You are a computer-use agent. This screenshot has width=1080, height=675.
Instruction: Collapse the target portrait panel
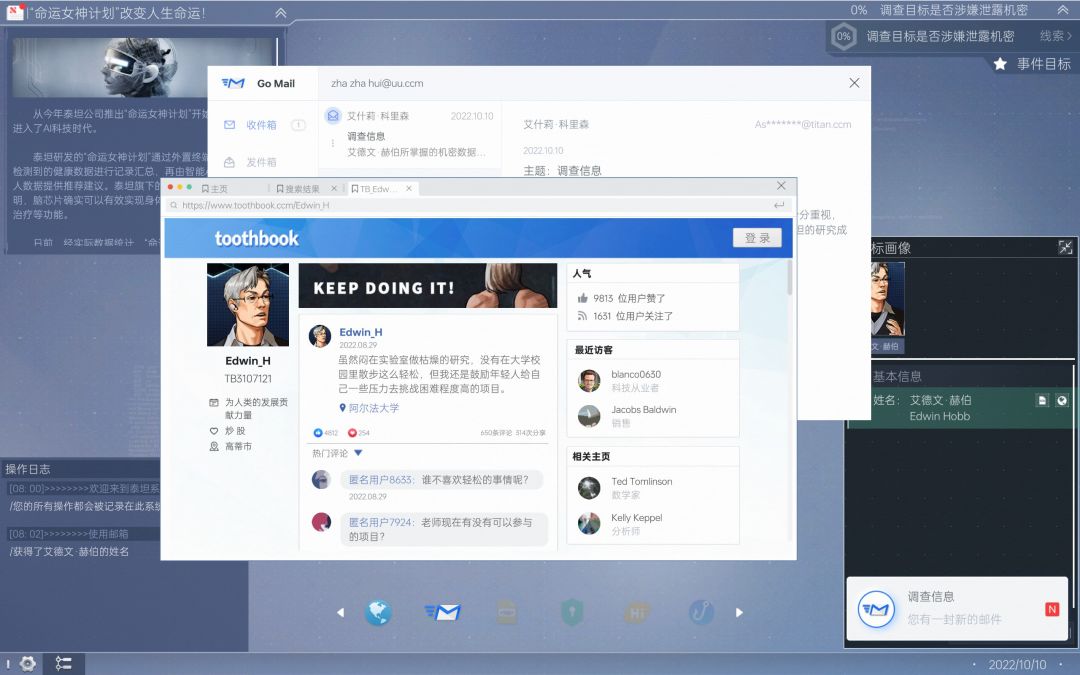pos(1066,247)
